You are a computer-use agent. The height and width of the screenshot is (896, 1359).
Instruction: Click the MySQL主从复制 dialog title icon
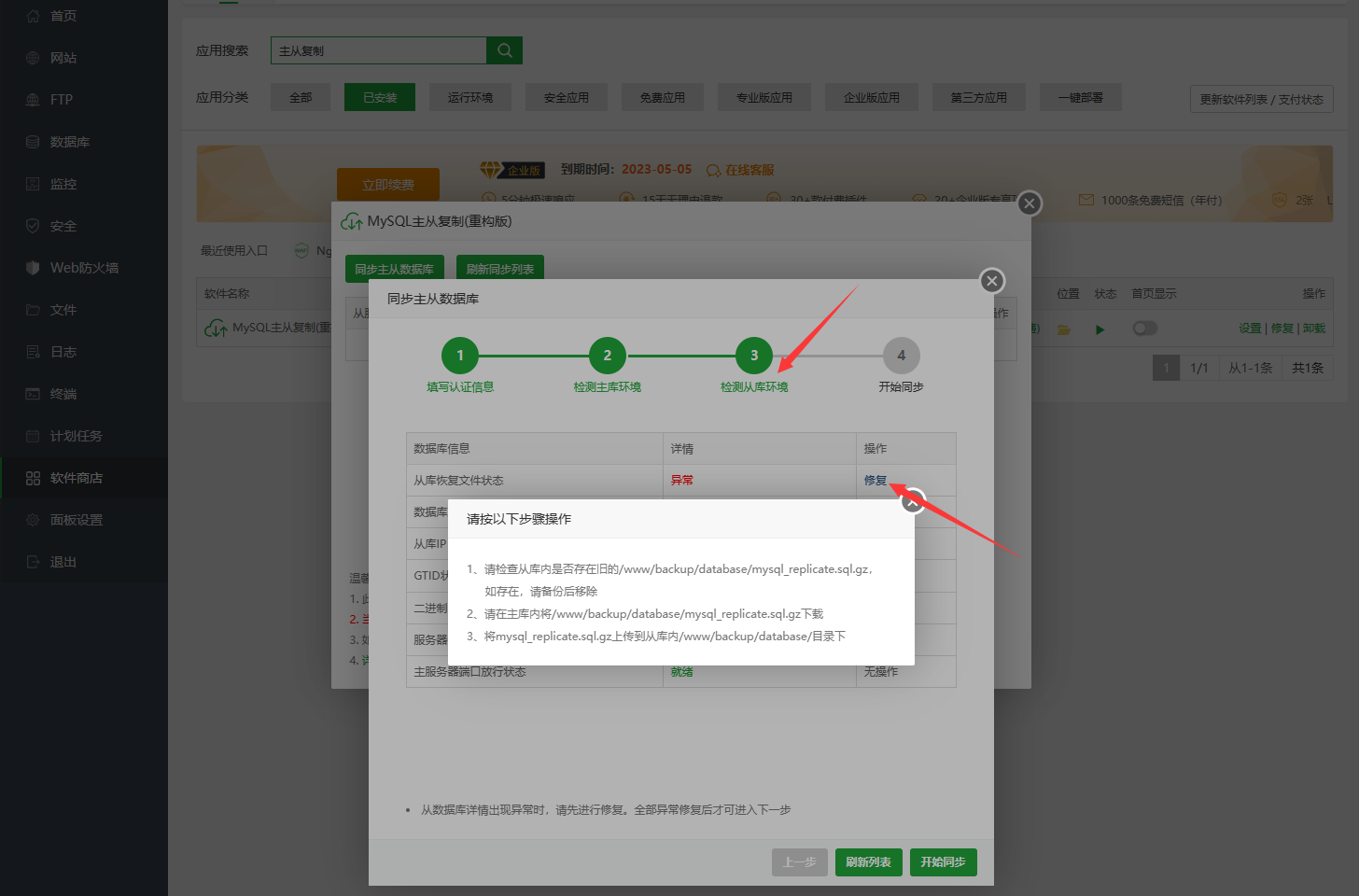352,221
